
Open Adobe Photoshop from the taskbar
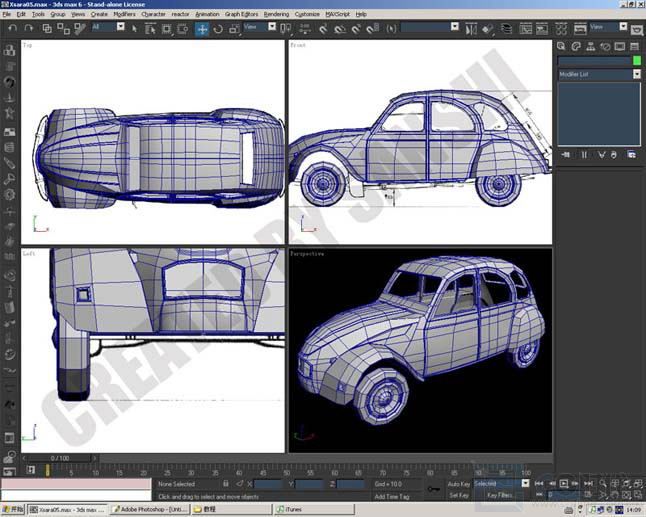click(x=151, y=510)
